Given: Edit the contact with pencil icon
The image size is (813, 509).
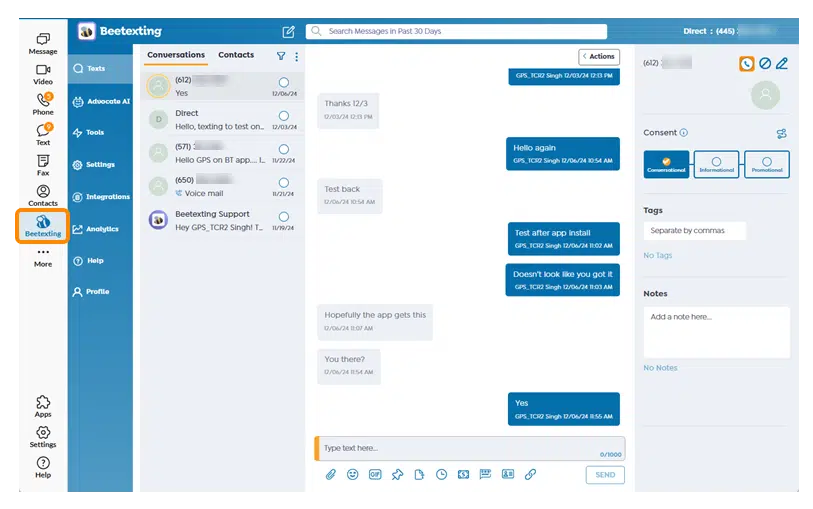Looking at the screenshot, I should point(782,63).
